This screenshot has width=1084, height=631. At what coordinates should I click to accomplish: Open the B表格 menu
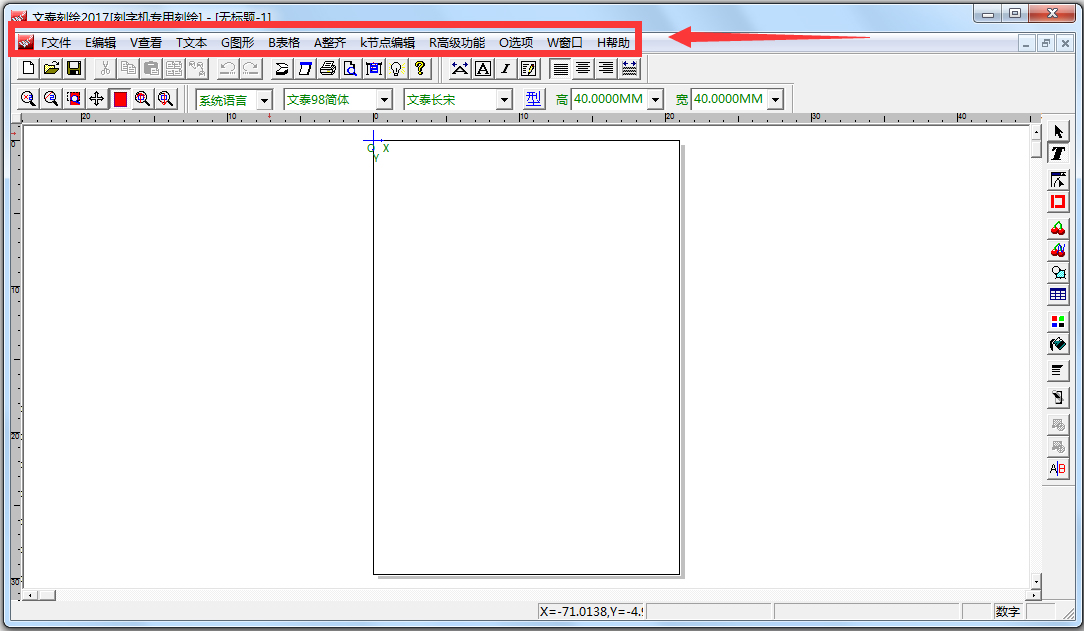284,43
